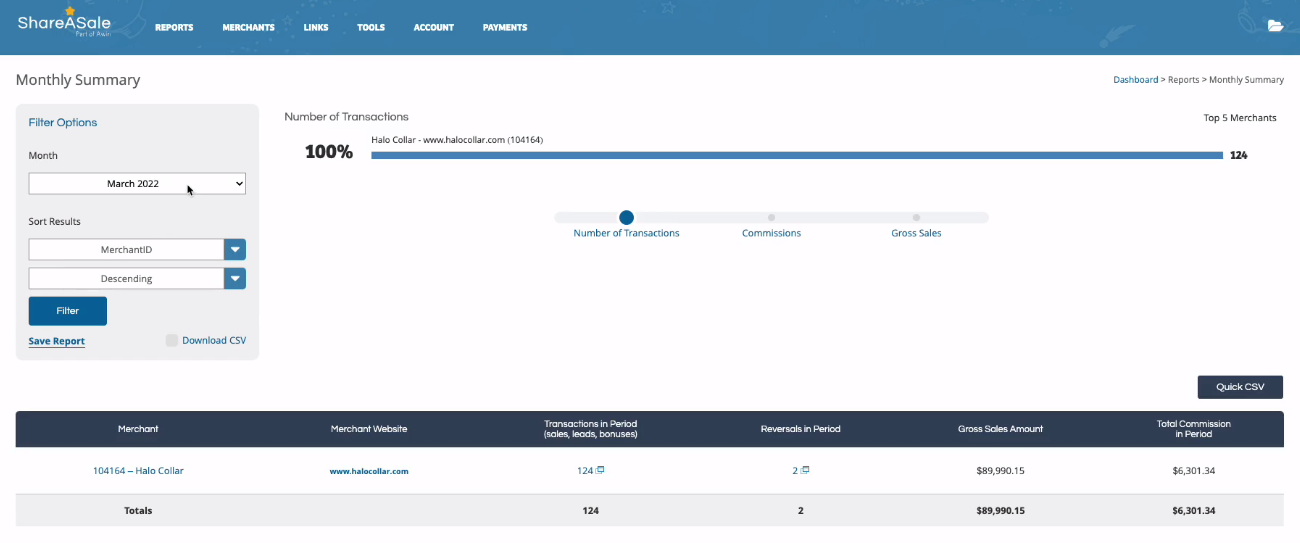Tick the Download CSV checkbox
1300x543 pixels.
tap(172, 340)
